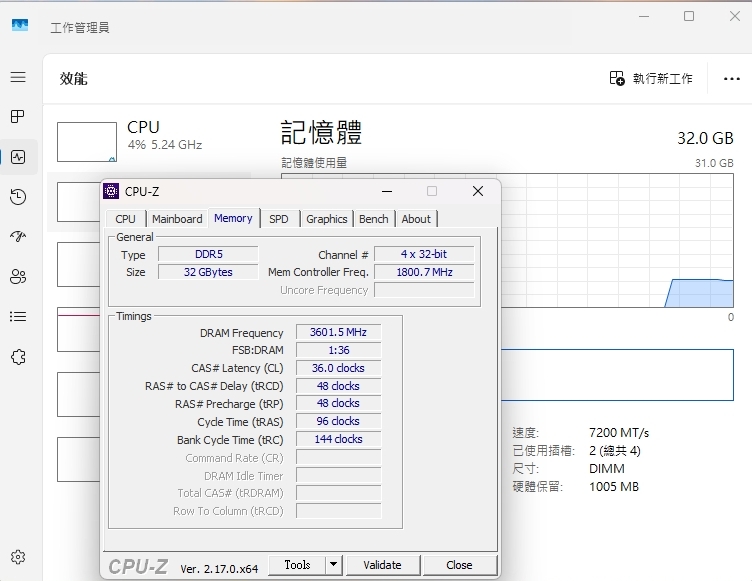This screenshot has height=581, width=752.
Task: Open the Users page in sidebar
Action: click(x=18, y=277)
